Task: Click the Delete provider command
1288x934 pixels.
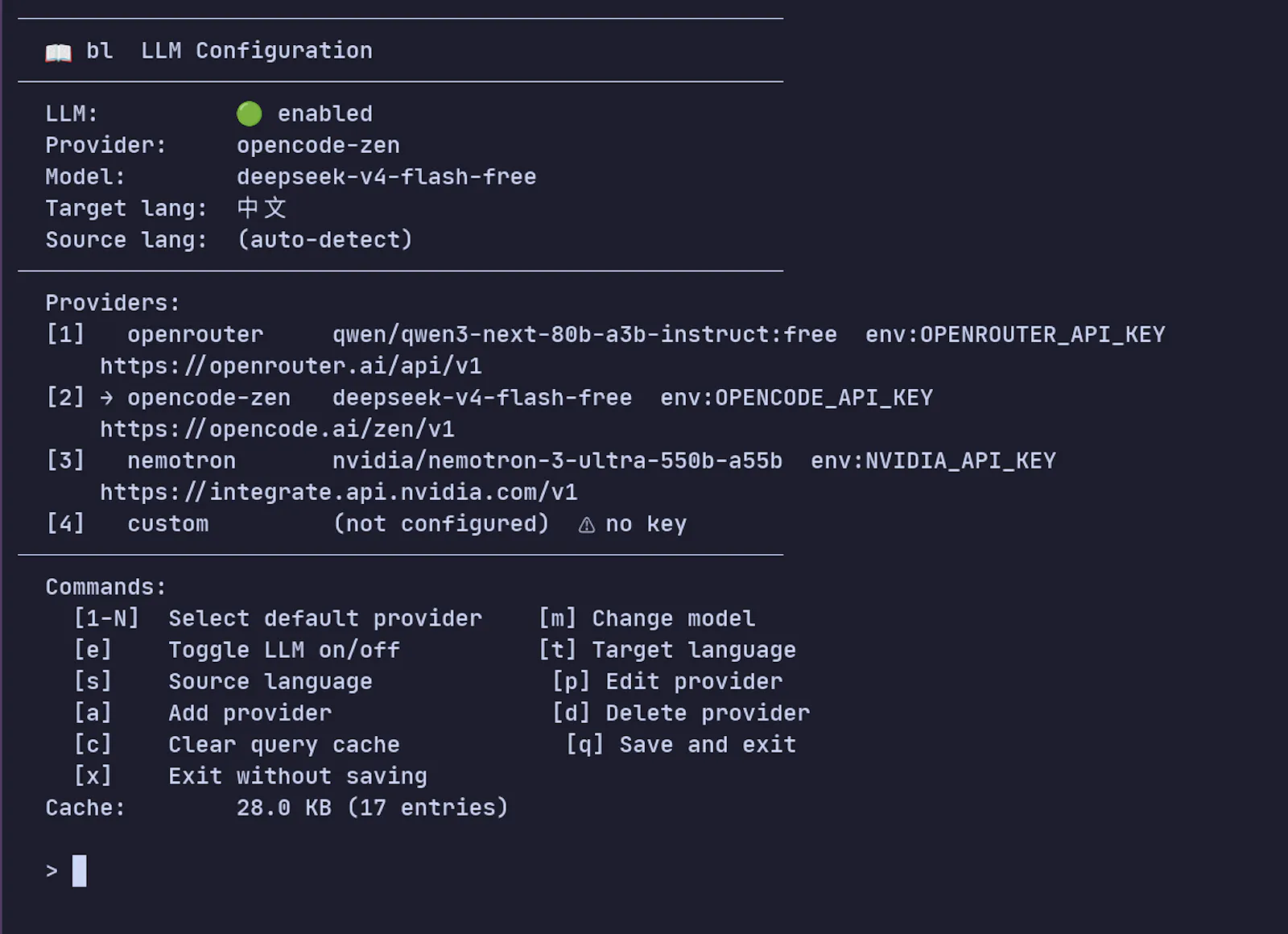Action: click(708, 713)
